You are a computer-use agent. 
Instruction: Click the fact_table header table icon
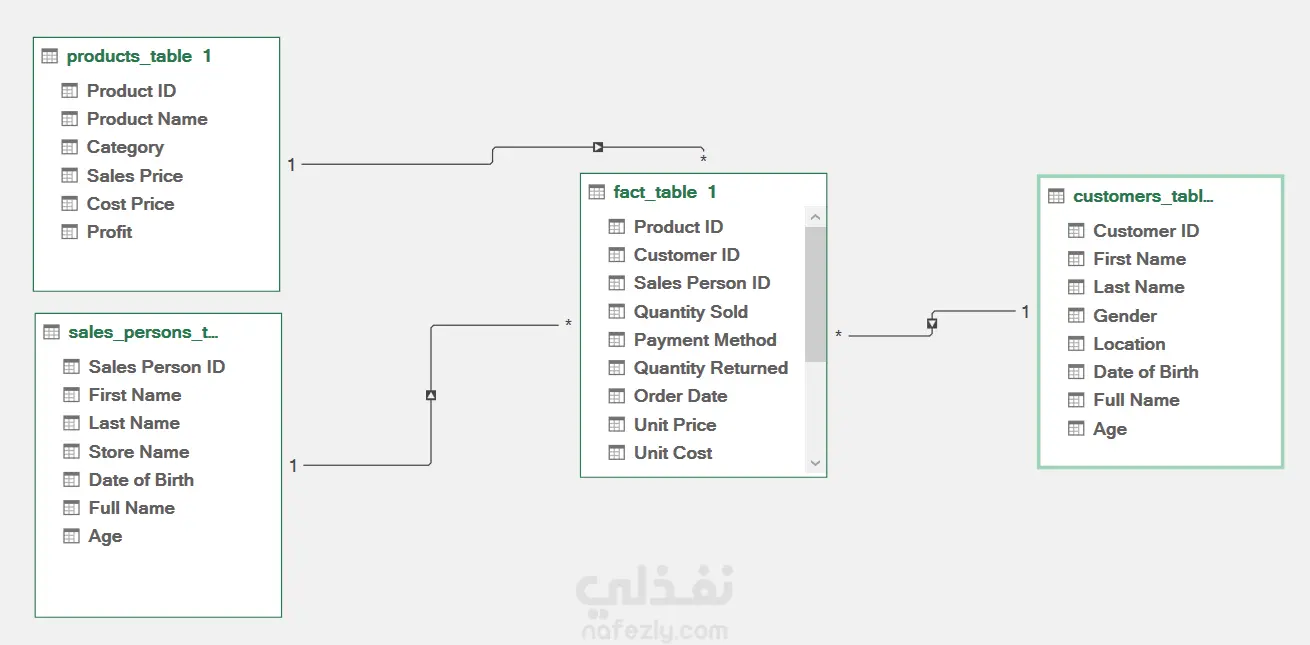tap(597, 192)
